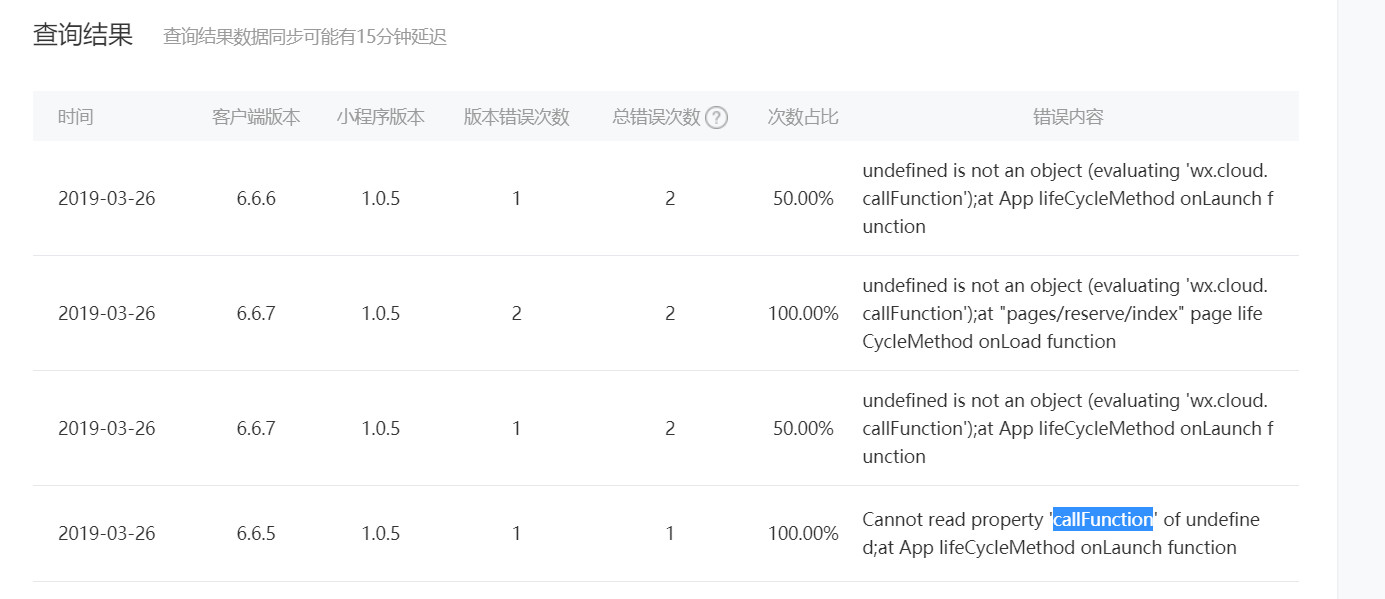
Task: Click the 总错误次数 column header text
Action: point(656,117)
